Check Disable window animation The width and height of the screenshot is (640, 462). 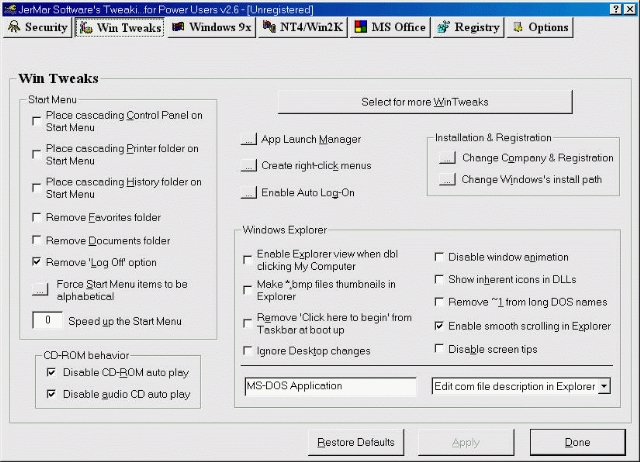439,257
